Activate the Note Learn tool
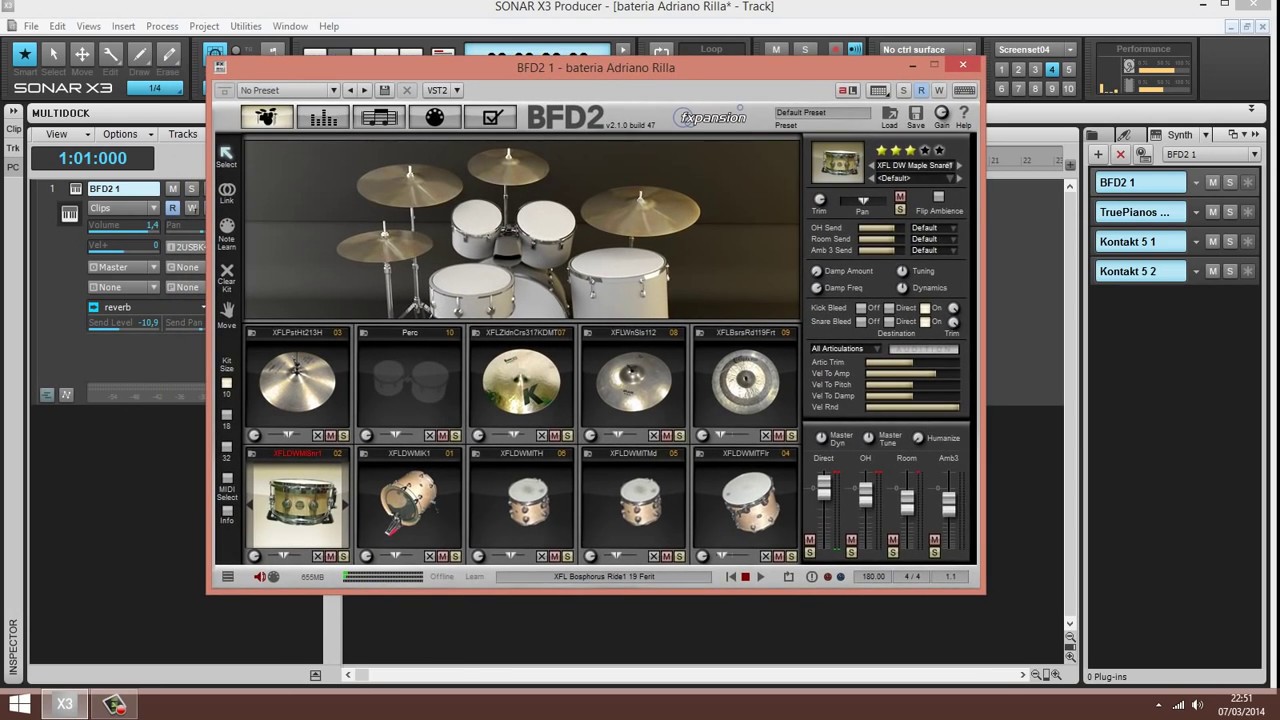This screenshot has height=720, width=1280. 227,232
